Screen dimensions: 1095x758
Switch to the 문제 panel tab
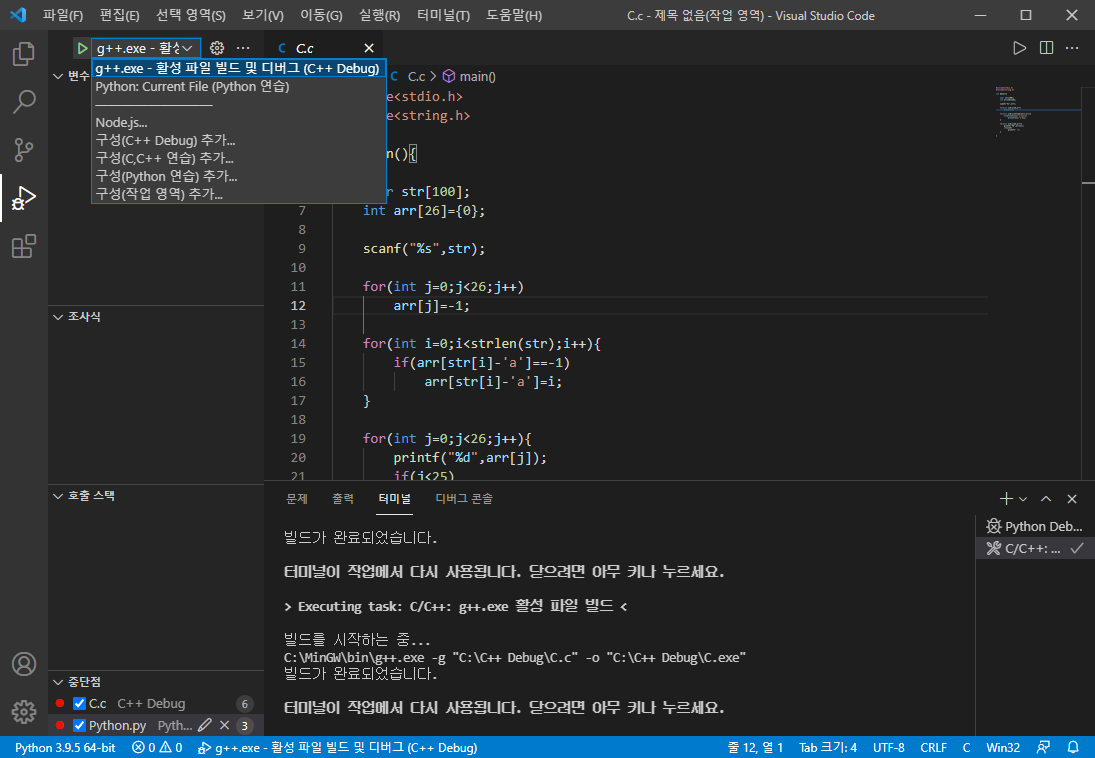click(297, 499)
